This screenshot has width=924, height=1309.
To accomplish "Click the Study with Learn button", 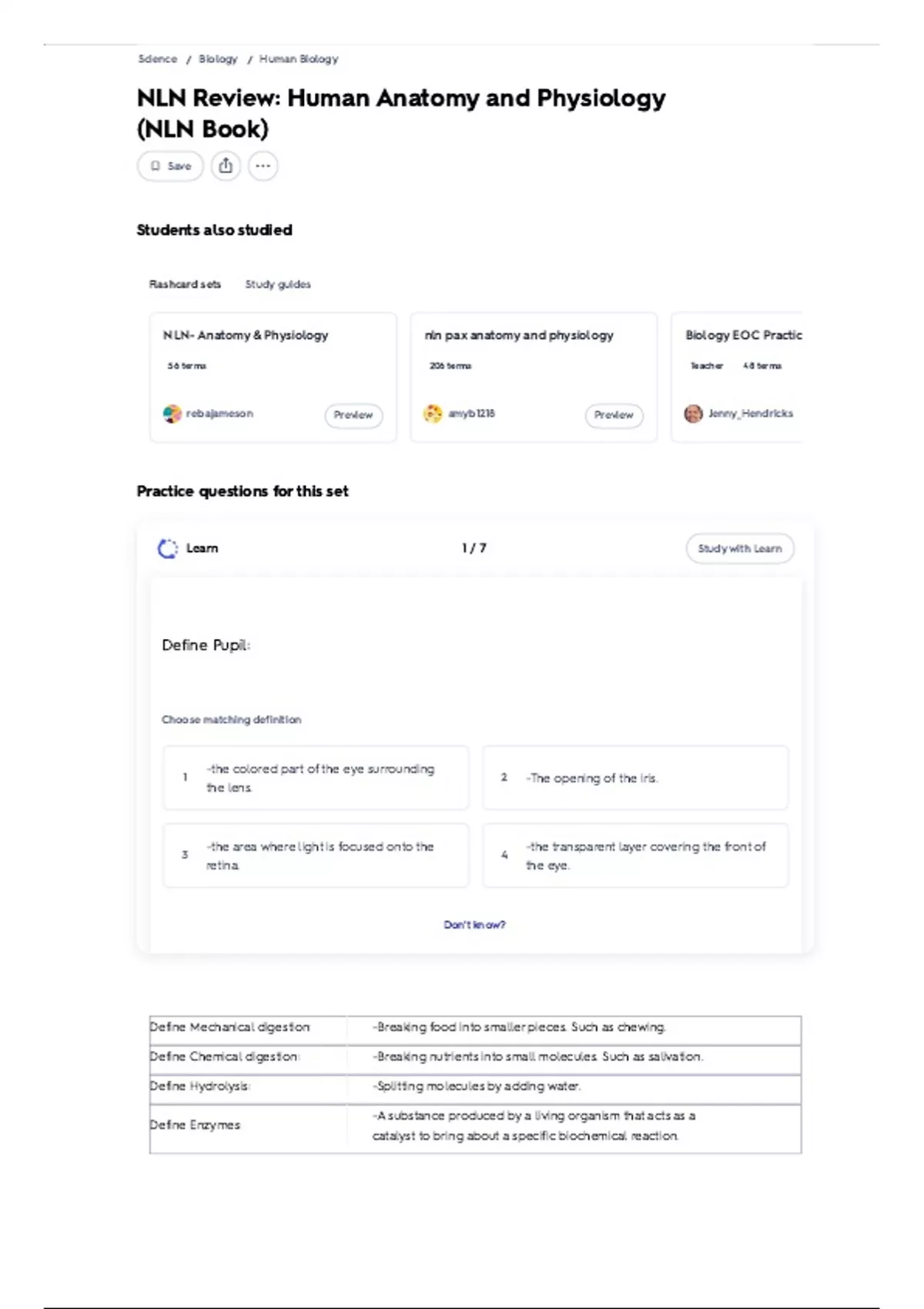I will [x=739, y=548].
